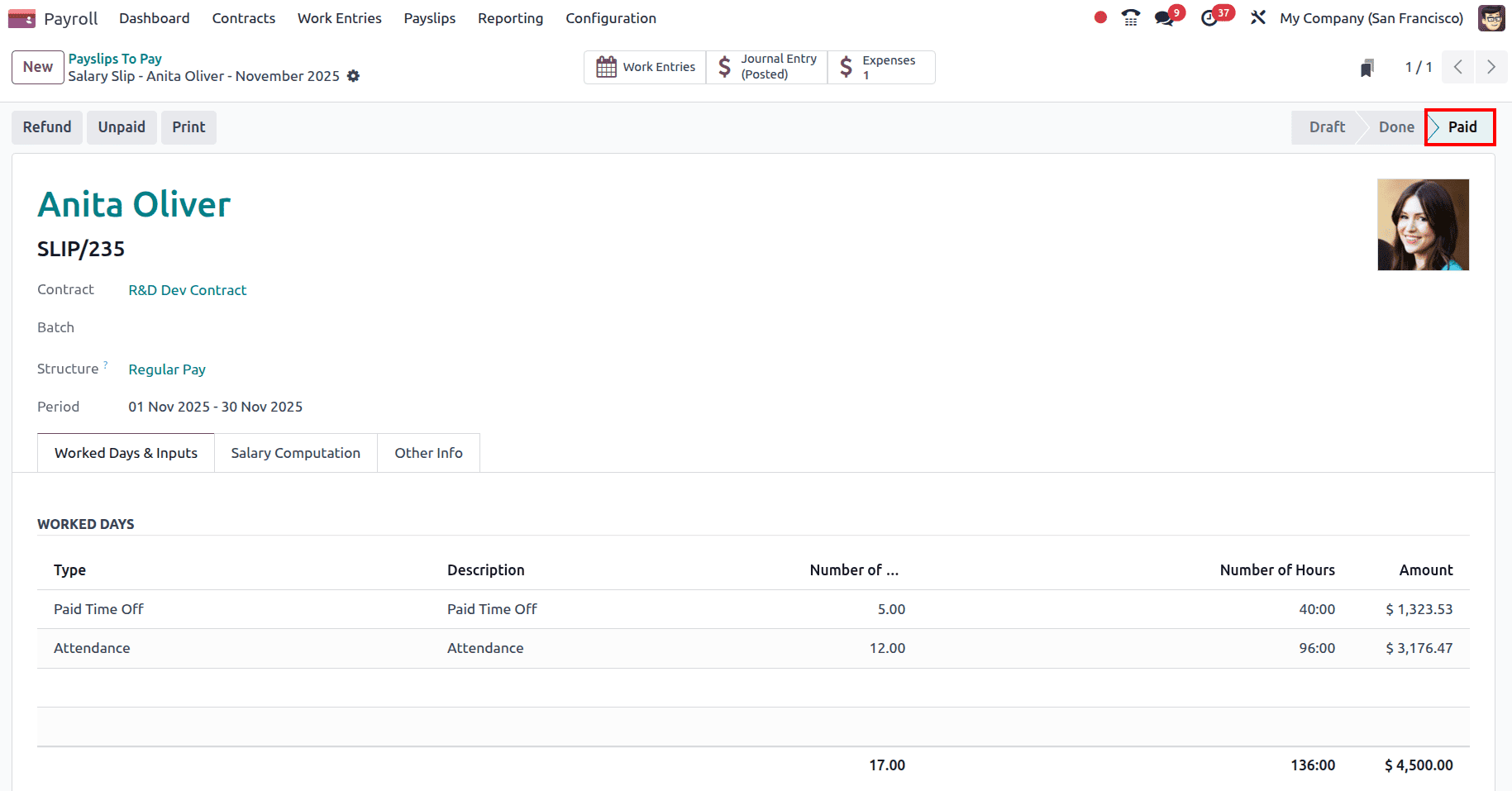This screenshot has height=791, width=1512.
Task: Switch to the Salary Computation tab
Action: pos(295,452)
